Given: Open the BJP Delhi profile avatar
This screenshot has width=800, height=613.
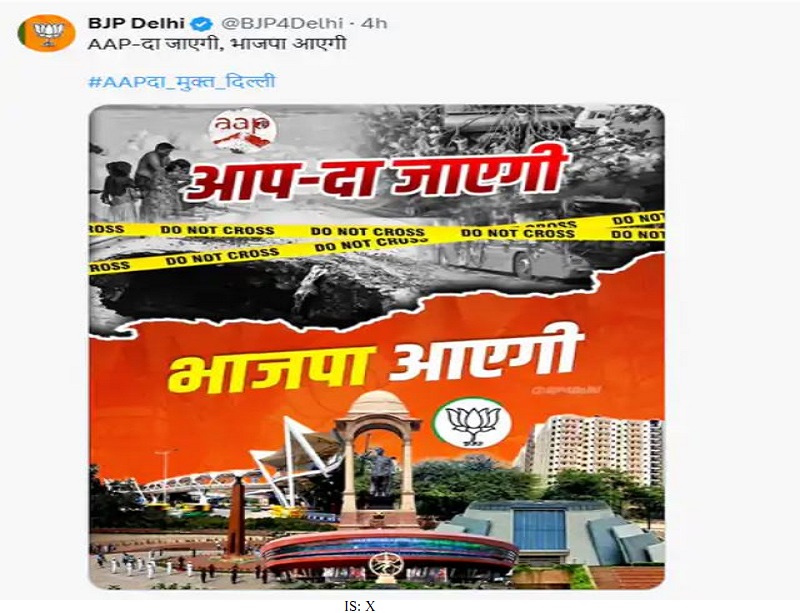Looking at the screenshot, I should [x=46, y=33].
